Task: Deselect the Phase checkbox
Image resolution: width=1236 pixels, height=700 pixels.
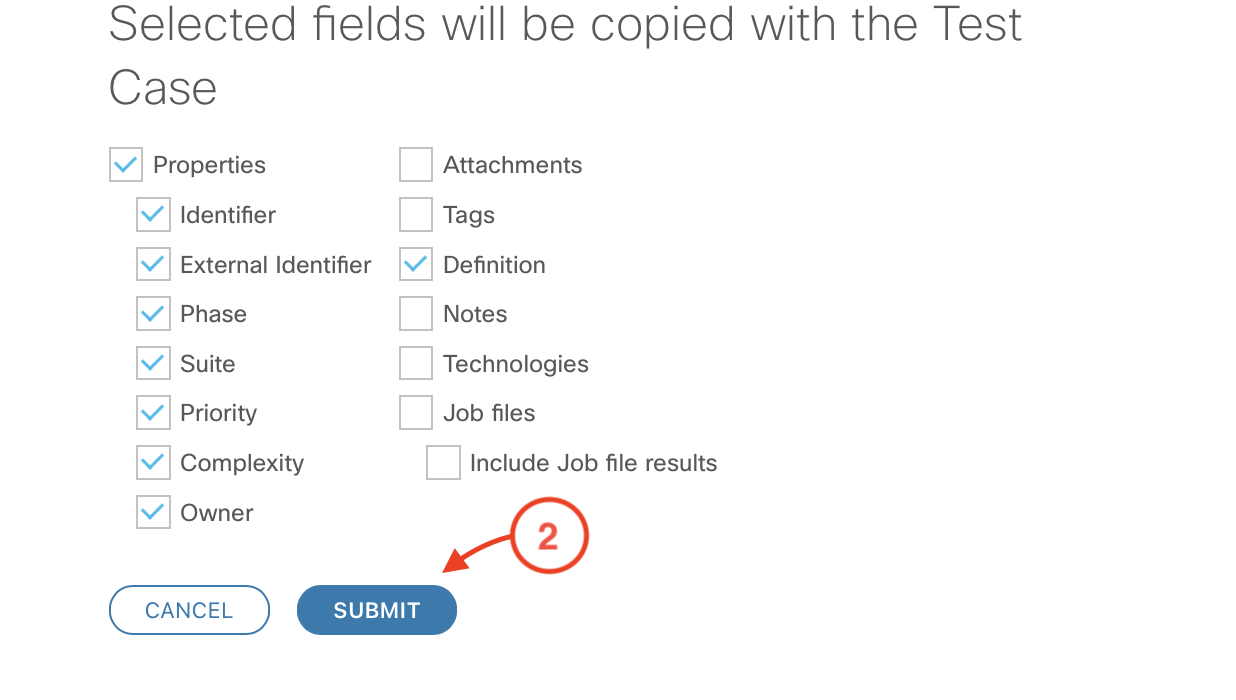Action: coord(153,314)
